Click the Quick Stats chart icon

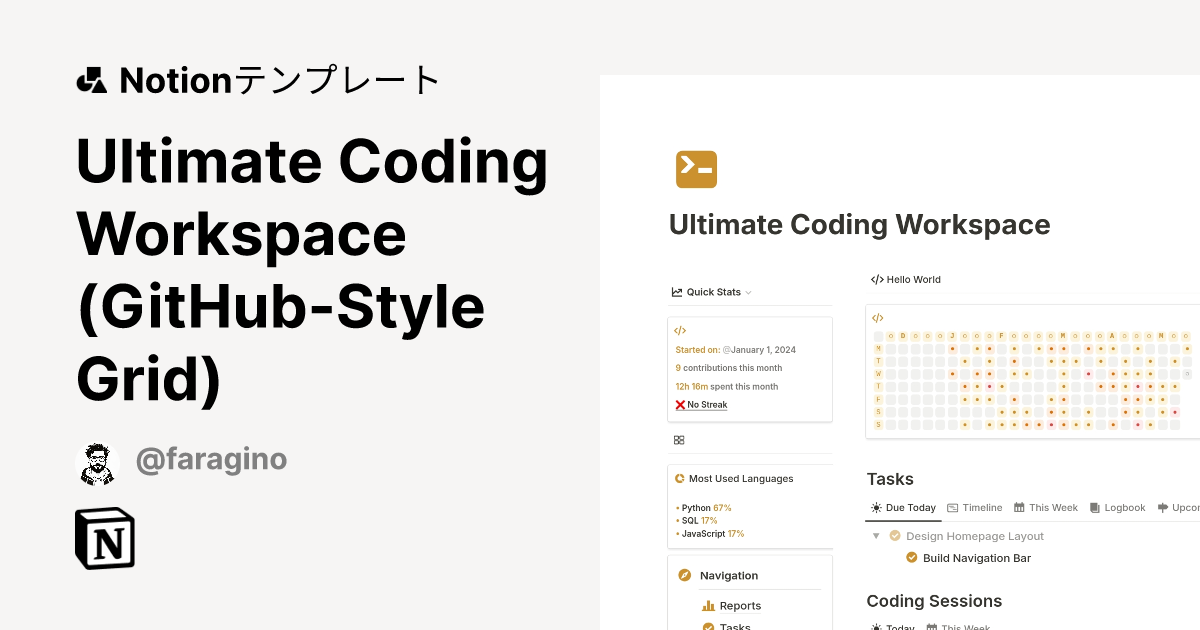(x=675, y=291)
